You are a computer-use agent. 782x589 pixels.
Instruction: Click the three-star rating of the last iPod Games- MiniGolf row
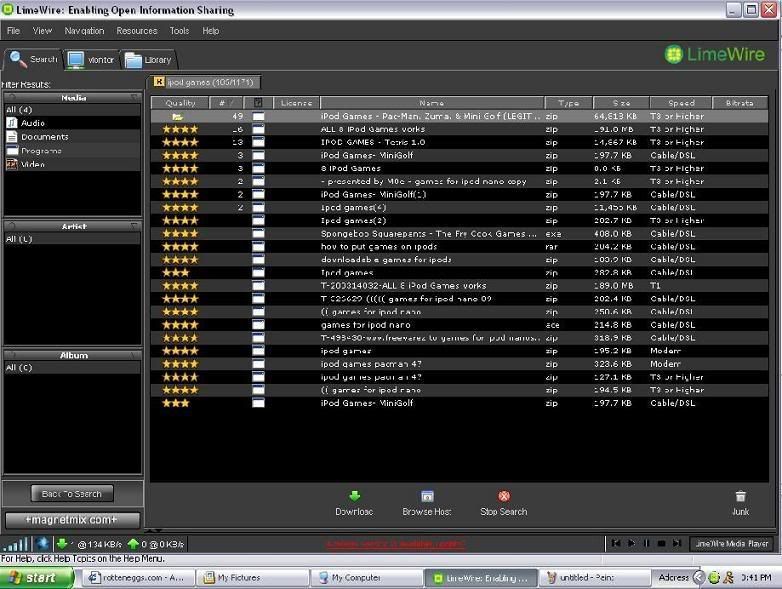coord(176,403)
